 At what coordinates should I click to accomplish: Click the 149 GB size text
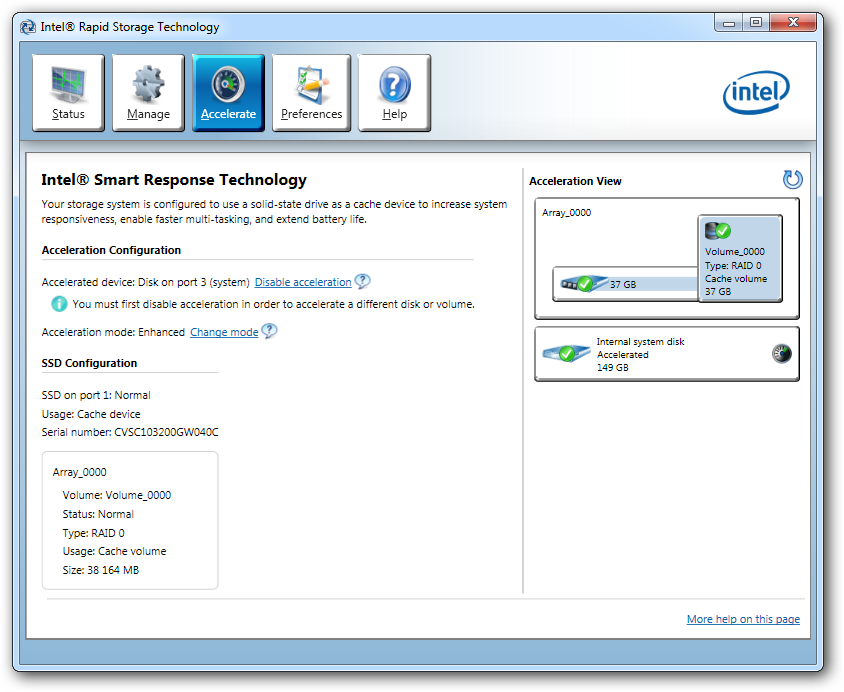[613, 368]
